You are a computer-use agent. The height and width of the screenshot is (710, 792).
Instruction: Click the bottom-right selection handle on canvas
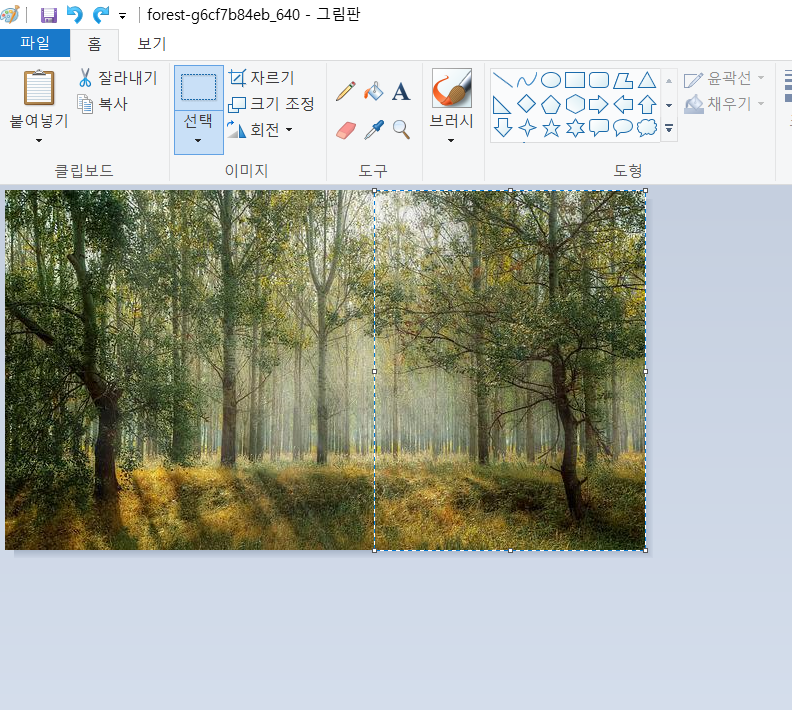(646, 550)
